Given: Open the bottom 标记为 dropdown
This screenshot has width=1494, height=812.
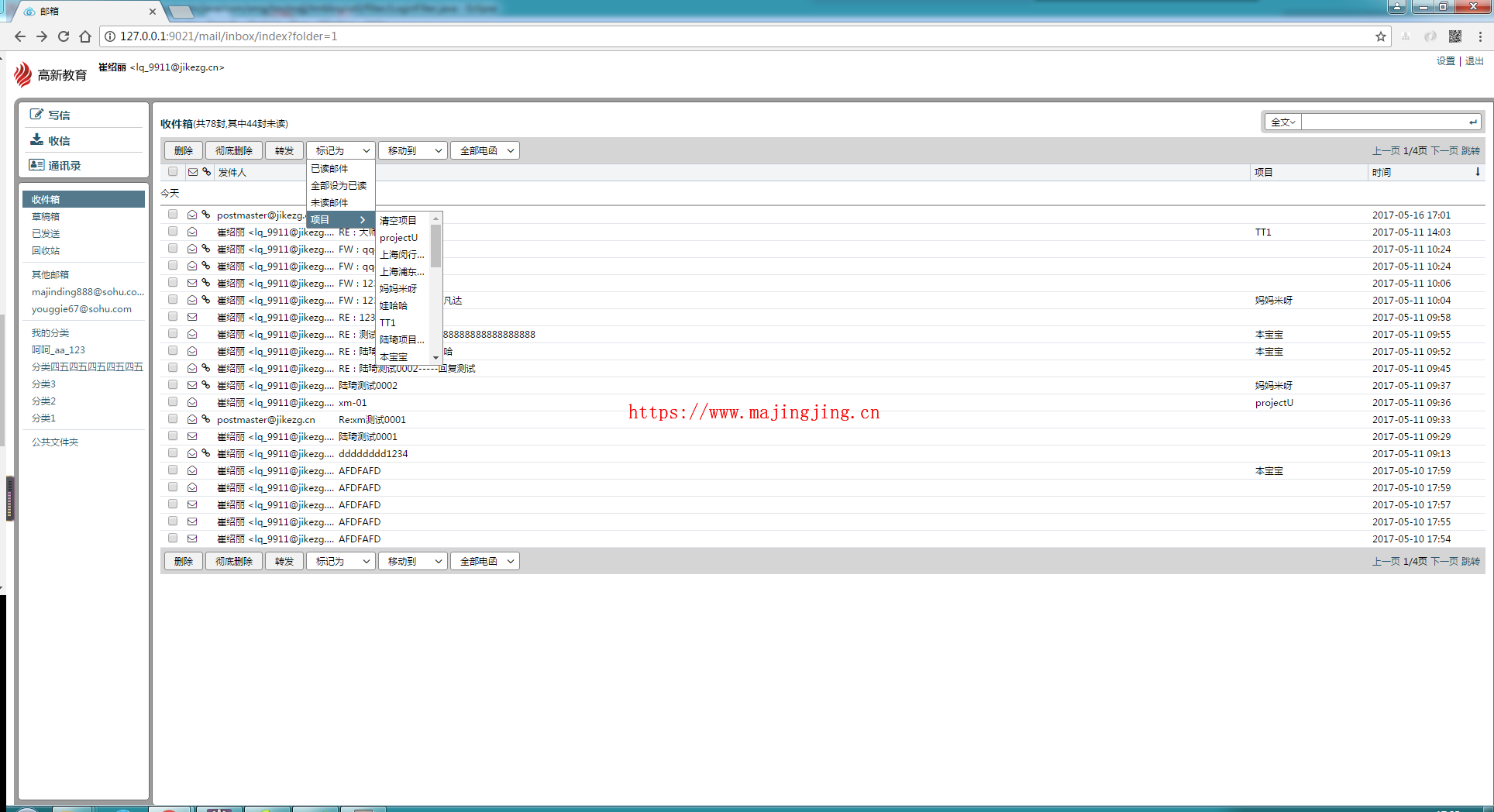Looking at the screenshot, I should click(341, 561).
